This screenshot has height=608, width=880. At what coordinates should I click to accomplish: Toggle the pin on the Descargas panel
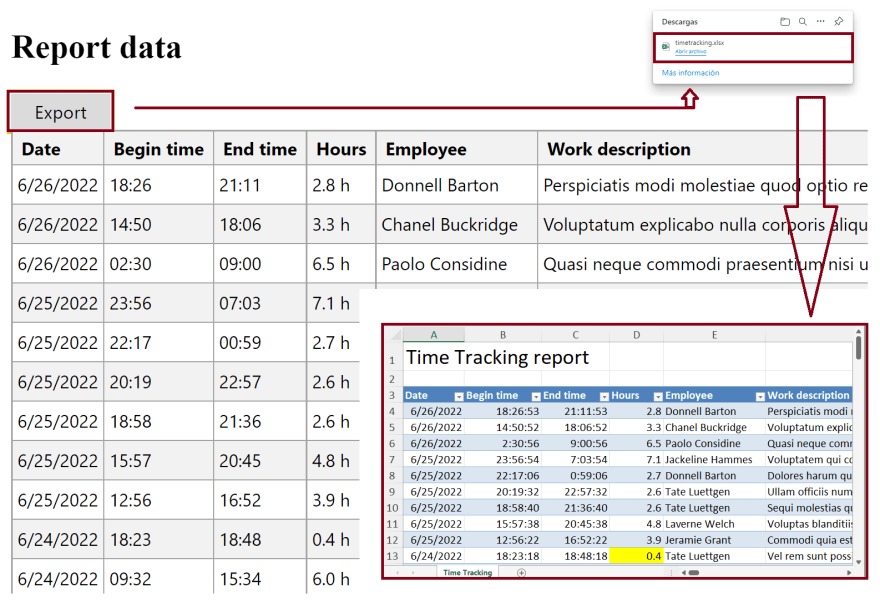point(838,21)
